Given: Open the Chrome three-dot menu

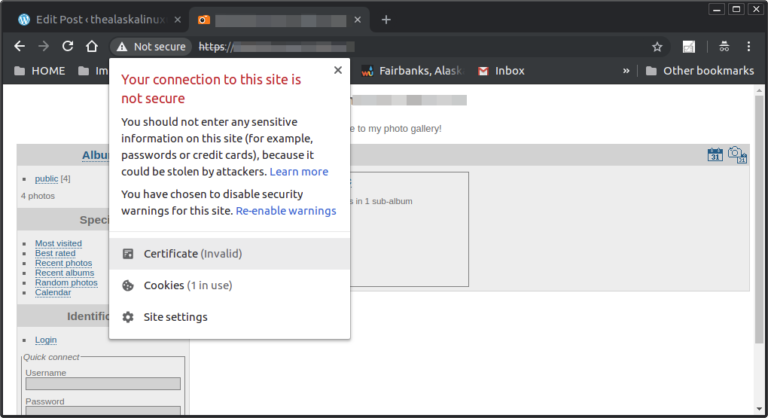Looking at the screenshot, I should click(748, 46).
